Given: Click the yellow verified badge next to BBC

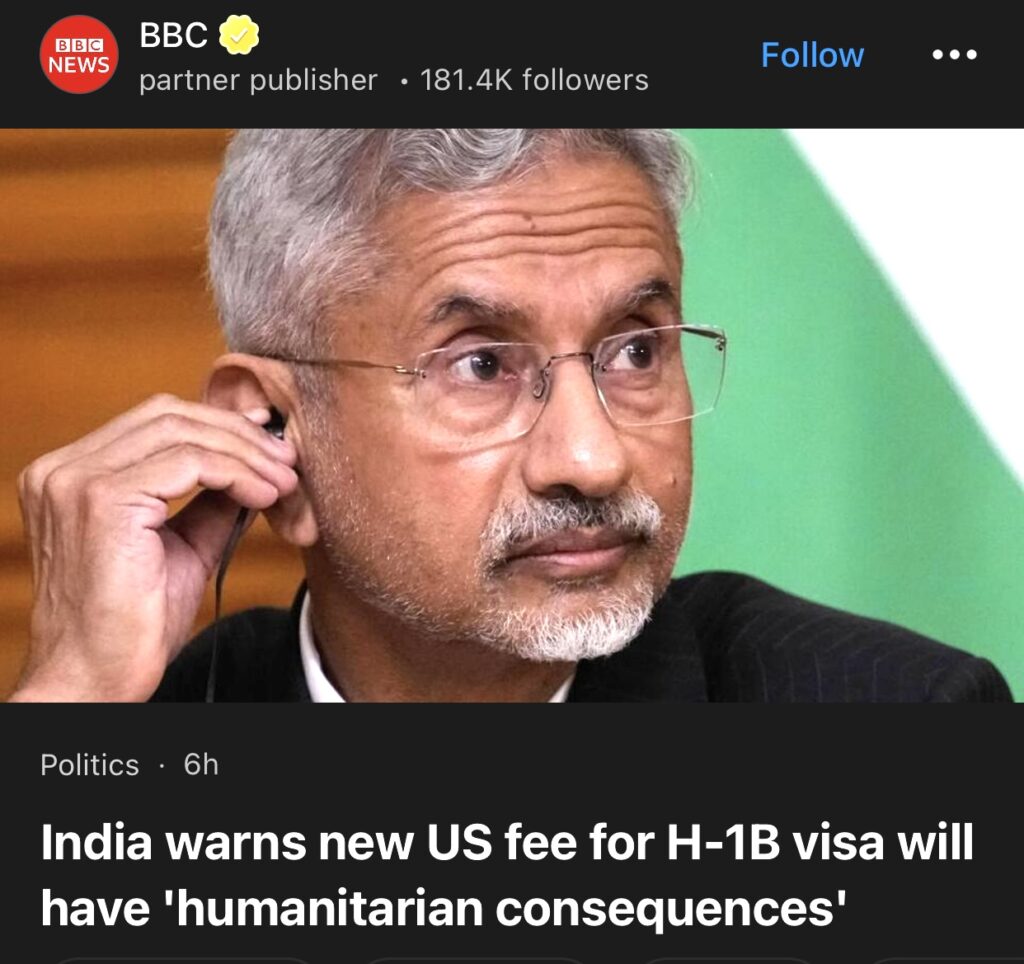Looking at the screenshot, I should [238, 35].
